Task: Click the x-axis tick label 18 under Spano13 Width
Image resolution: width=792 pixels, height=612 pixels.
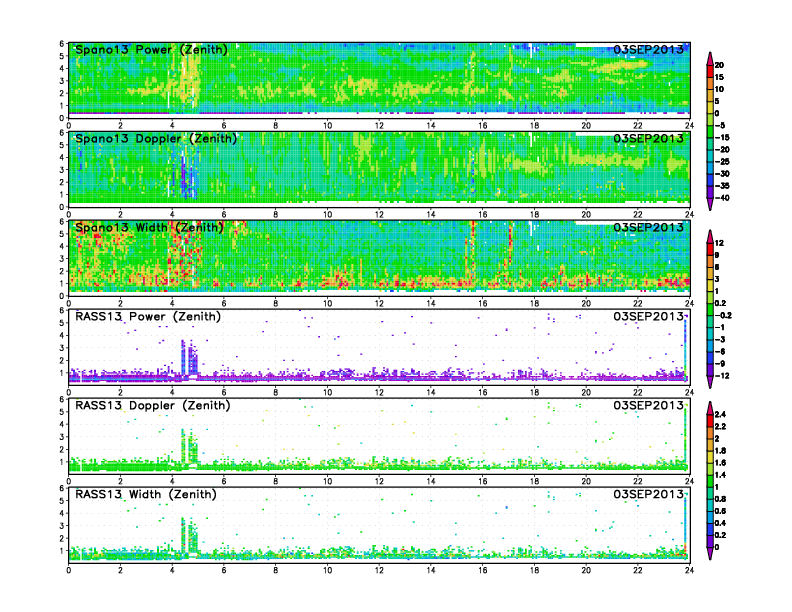Action: click(x=534, y=303)
